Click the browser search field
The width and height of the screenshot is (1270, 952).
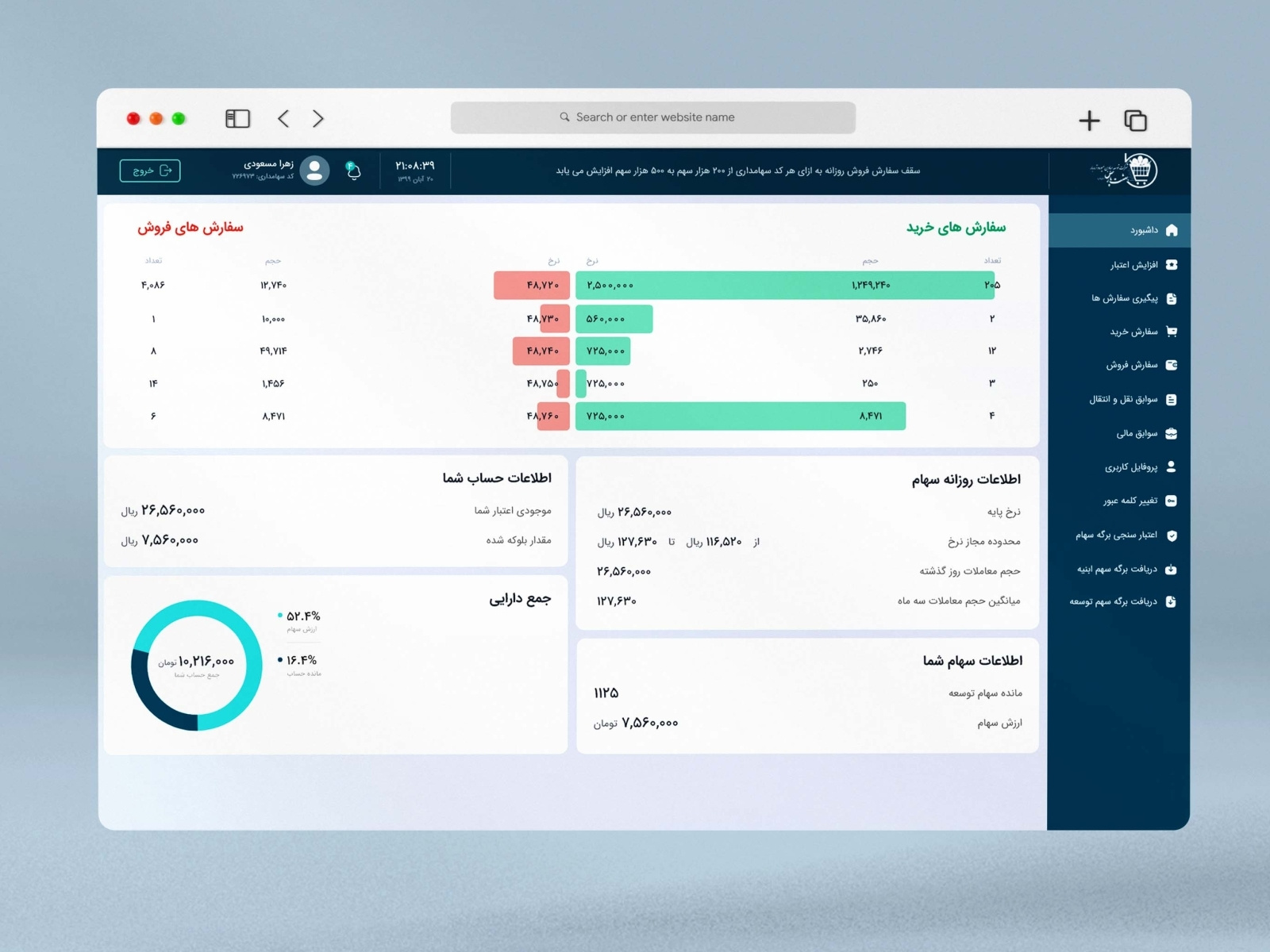pyautogui.click(x=652, y=117)
